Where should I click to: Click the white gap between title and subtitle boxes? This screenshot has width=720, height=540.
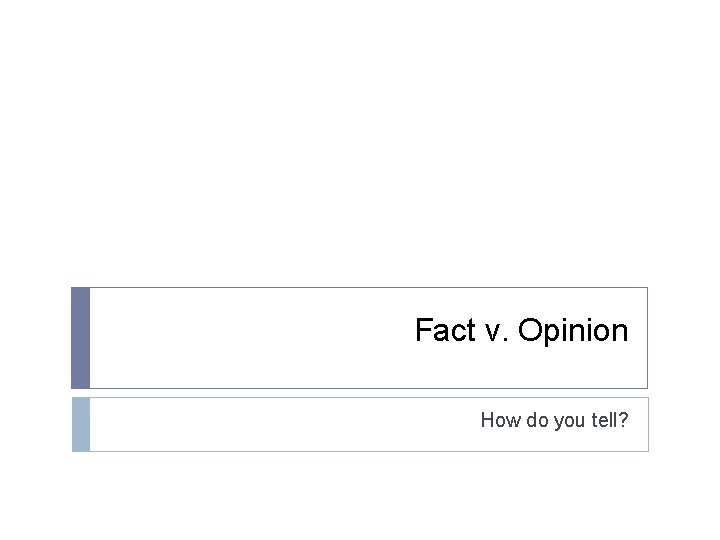point(360,393)
